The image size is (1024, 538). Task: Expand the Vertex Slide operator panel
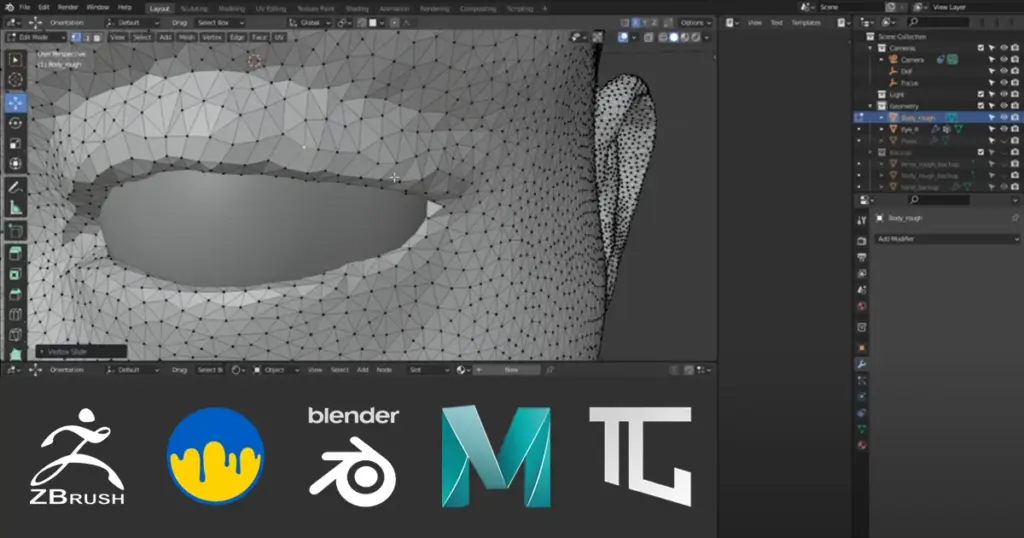coord(81,351)
